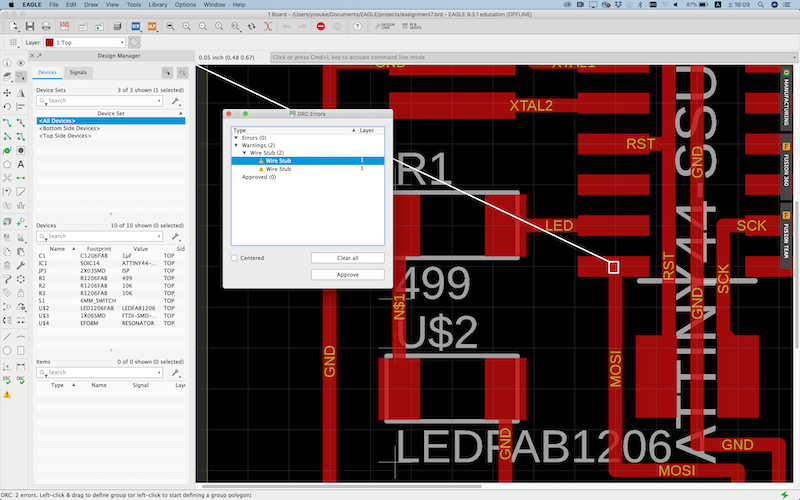This screenshot has width=800, height=500.
Task: Select the Mirror tool
Action: coord(20,93)
